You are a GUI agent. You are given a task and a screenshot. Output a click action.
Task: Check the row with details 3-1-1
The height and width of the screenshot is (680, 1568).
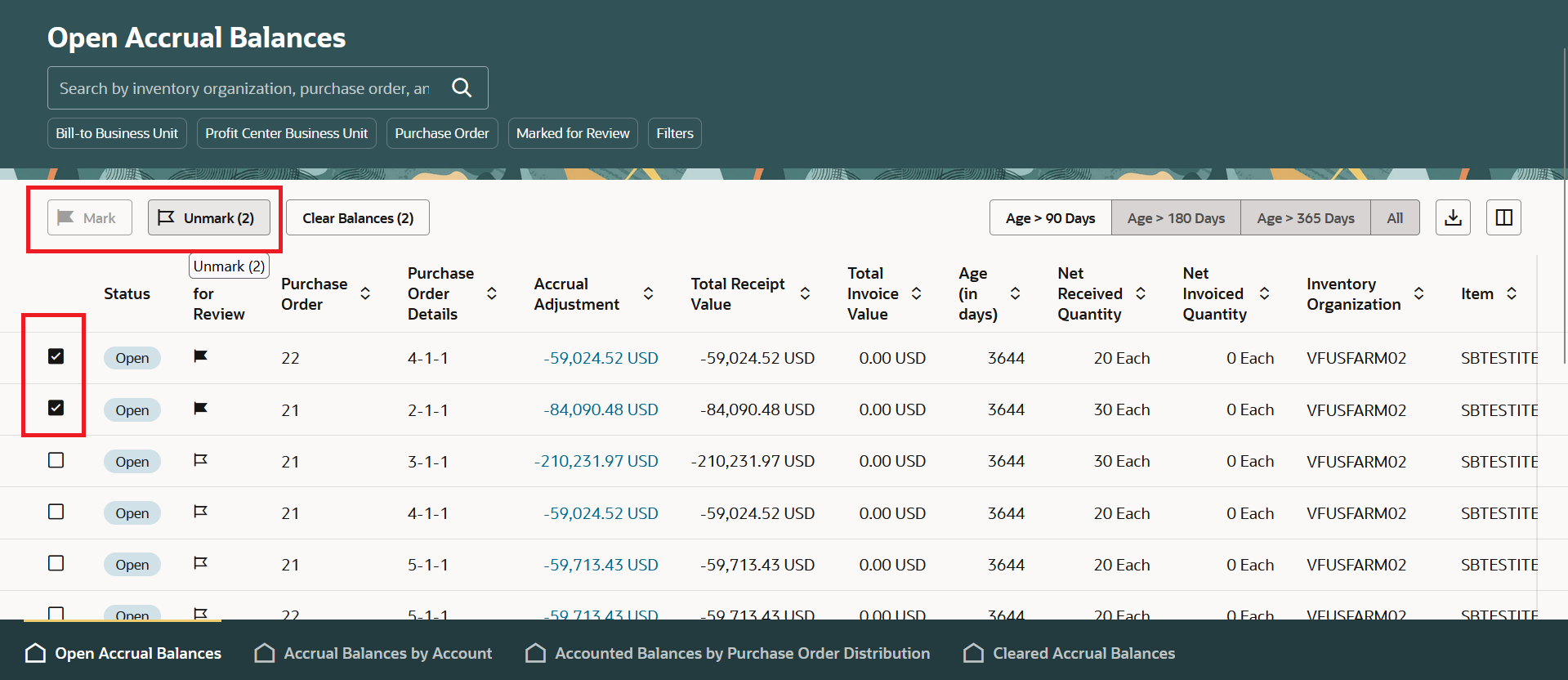[56, 460]
